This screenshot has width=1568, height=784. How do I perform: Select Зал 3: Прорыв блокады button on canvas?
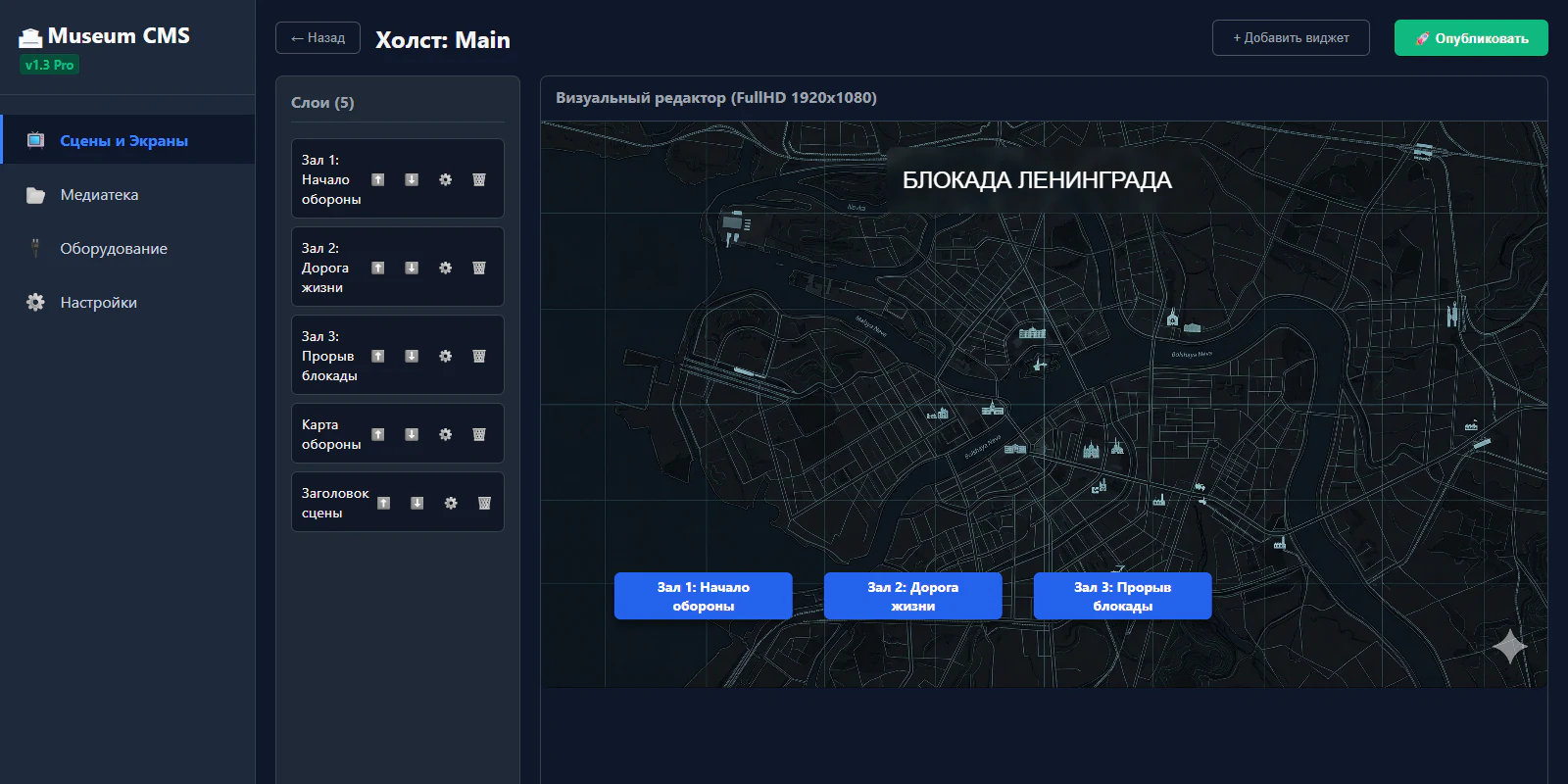pos(1123,596)
